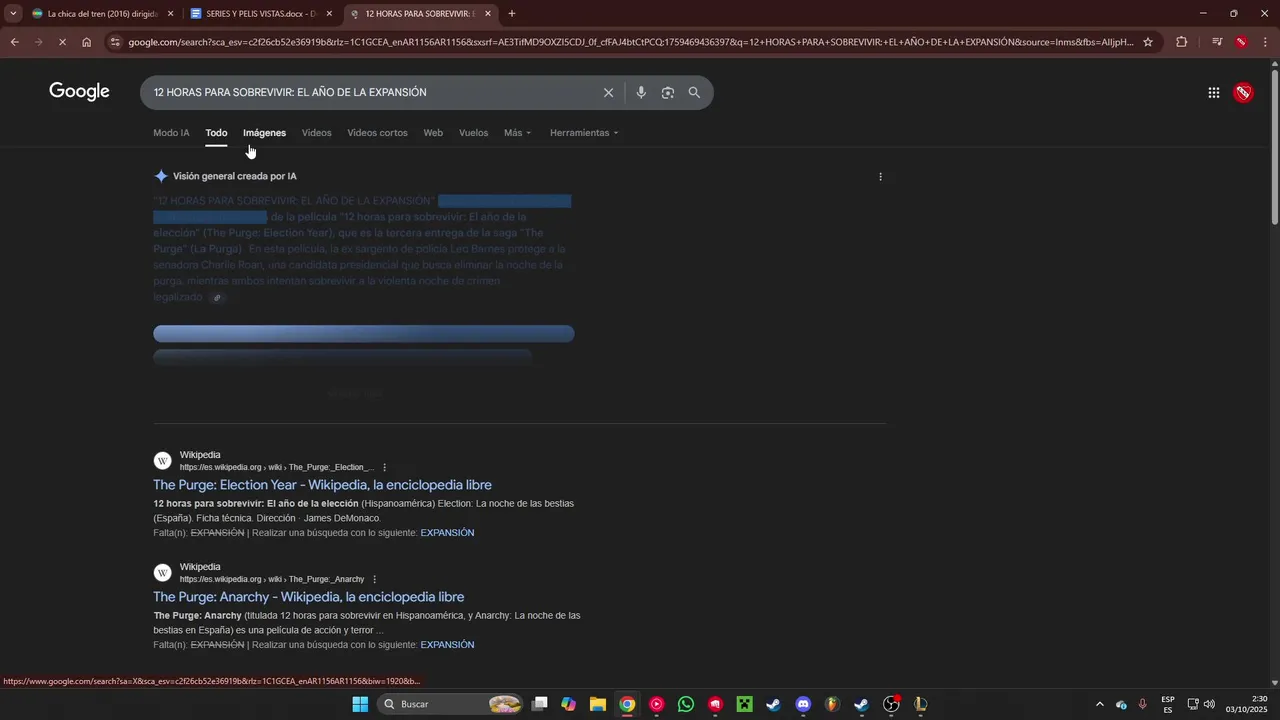Open the volume control in system tray
This screenshot has height=720, width=1280.
pos(1209,704)
